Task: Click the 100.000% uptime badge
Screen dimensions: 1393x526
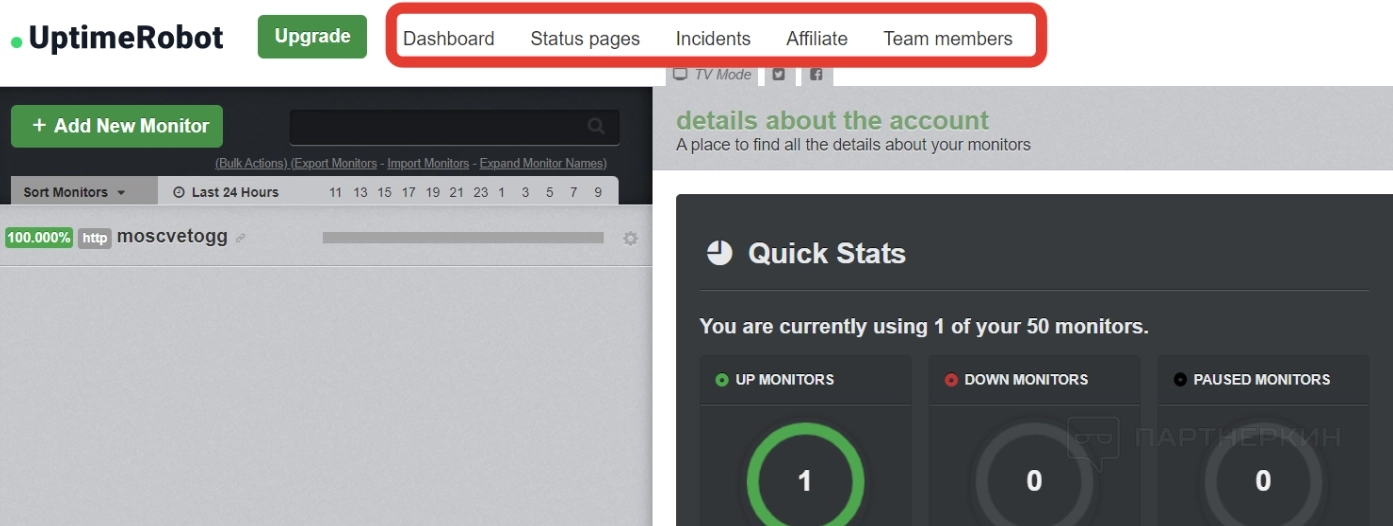Action: point(39,238)
